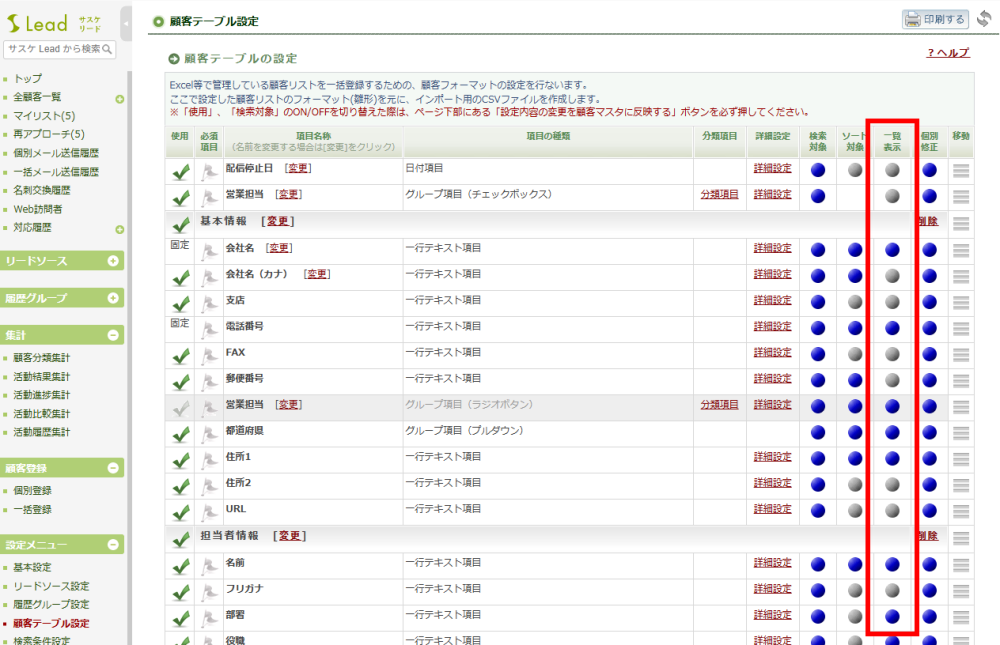The width and height of the screenshot is (1000, 645).
Task: Toggle 検索対象 dot for 都道府県 row
Action: coord(818,432)
